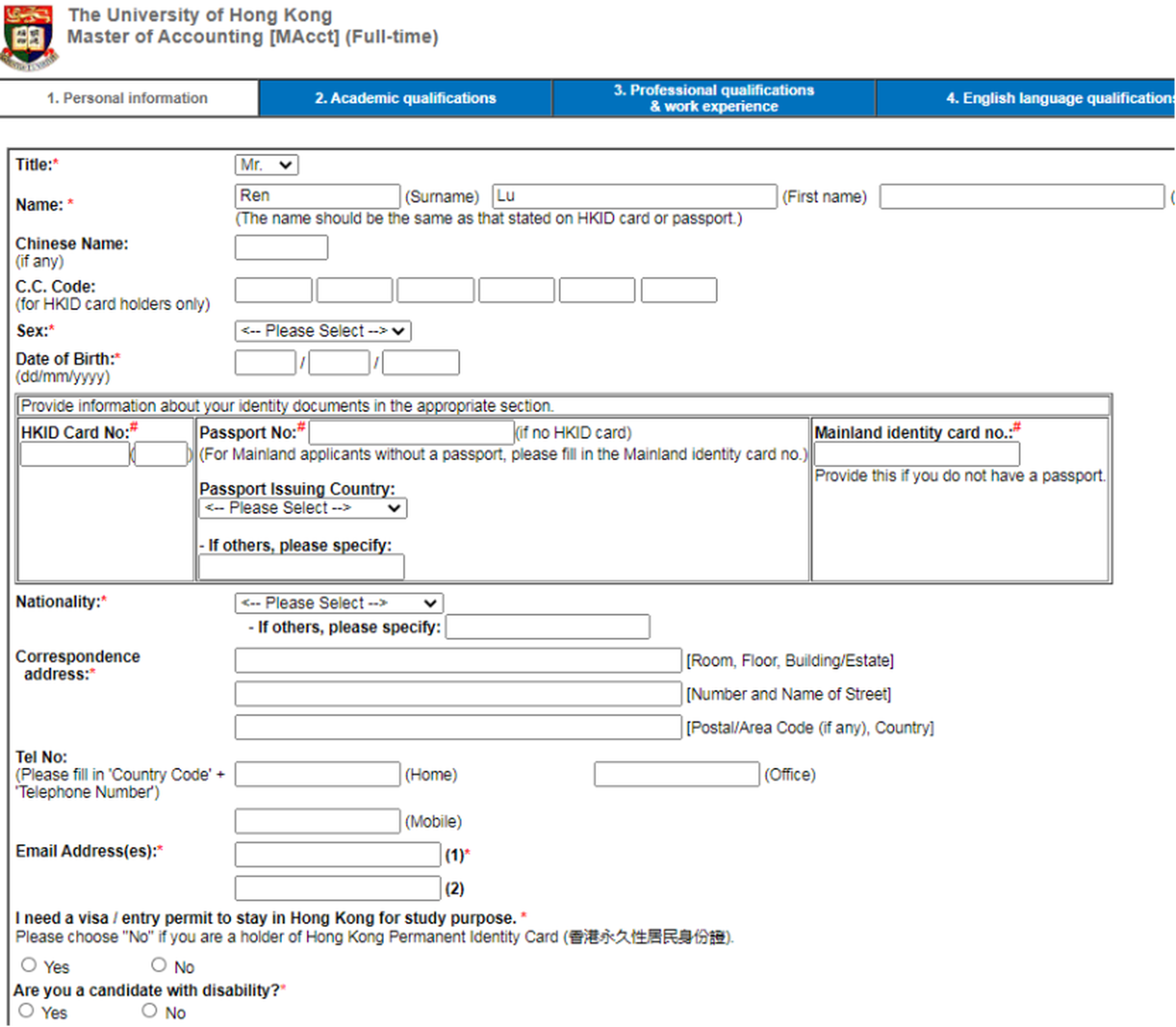
Task: Select No for needing a visa
Action: 159,965
